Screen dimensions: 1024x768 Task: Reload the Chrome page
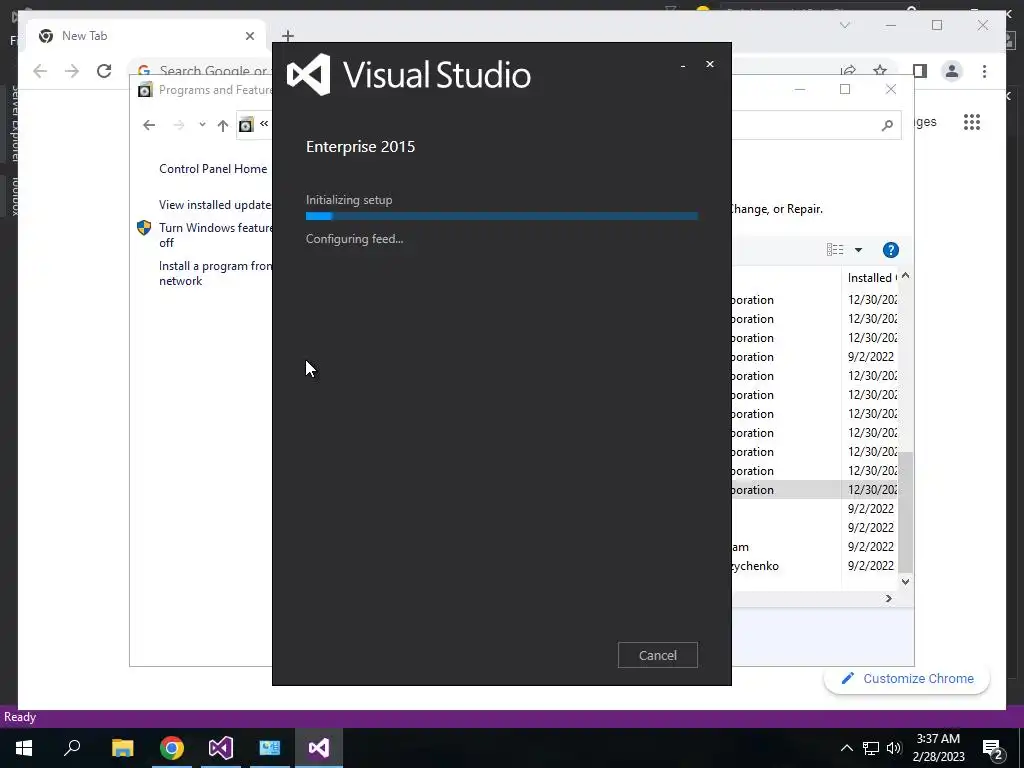(104, 71)
